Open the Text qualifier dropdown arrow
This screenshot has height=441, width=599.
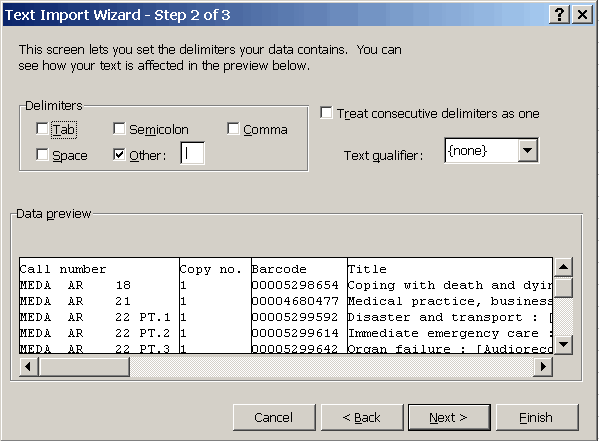[527, 150]
